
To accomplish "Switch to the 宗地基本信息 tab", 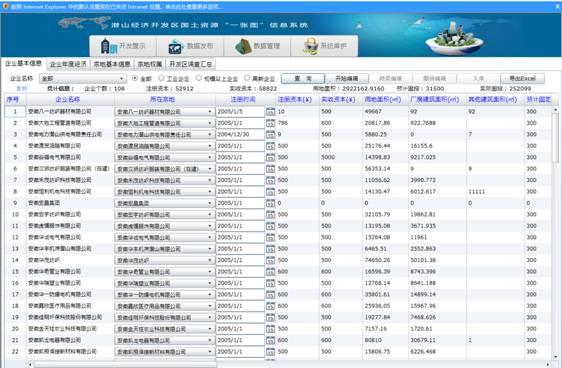I will click(112, 64).
